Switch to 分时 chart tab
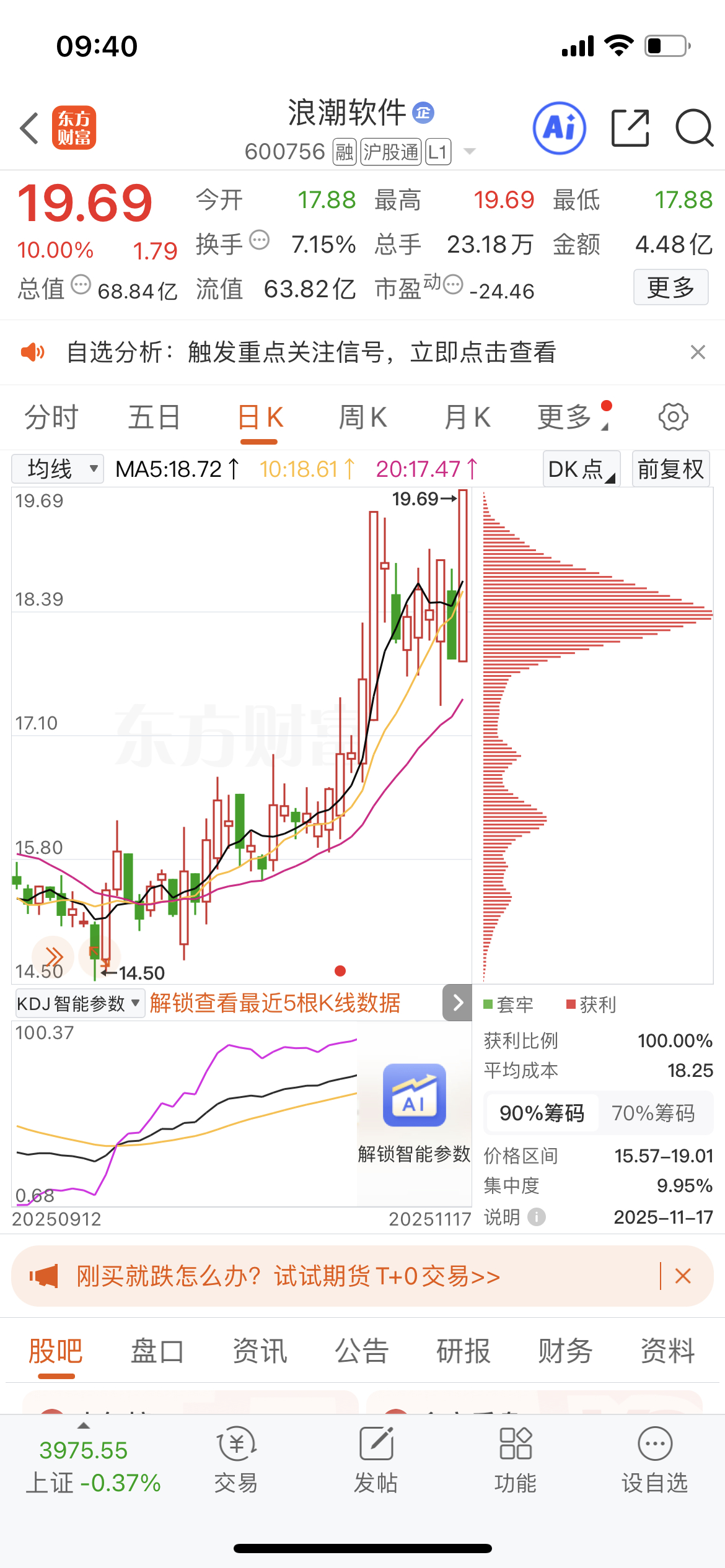 51,417
